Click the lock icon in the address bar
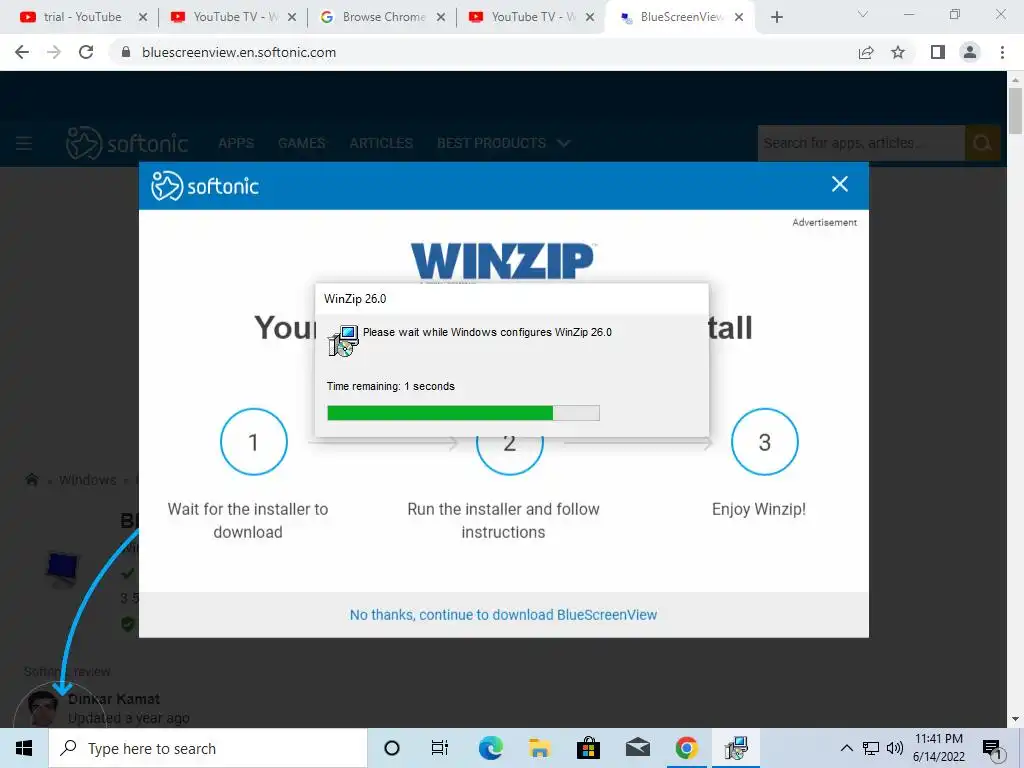Viewport: 1024px width, 768px height. pos(126,52)
